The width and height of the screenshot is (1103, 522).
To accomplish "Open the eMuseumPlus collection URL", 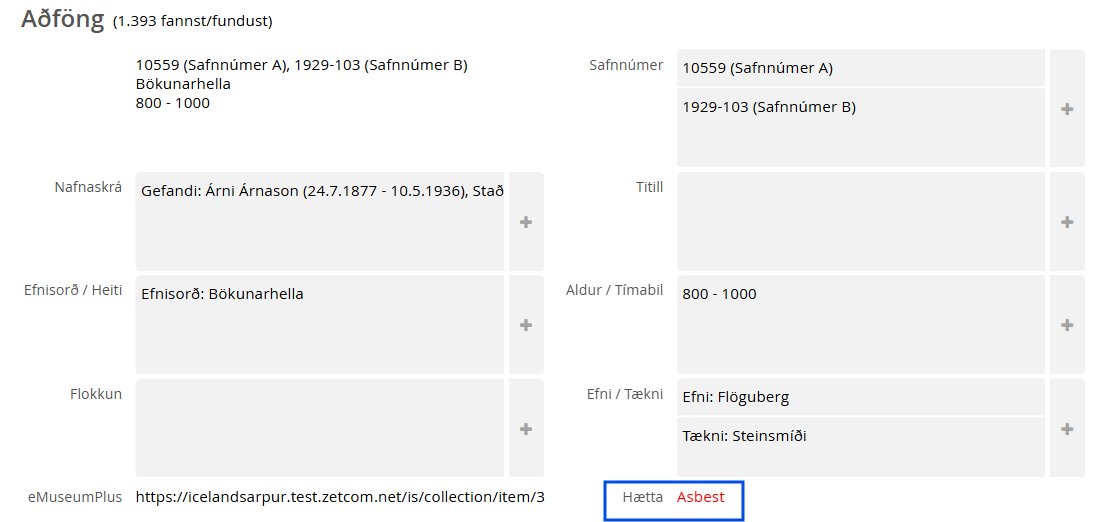I will pos(340,497).
